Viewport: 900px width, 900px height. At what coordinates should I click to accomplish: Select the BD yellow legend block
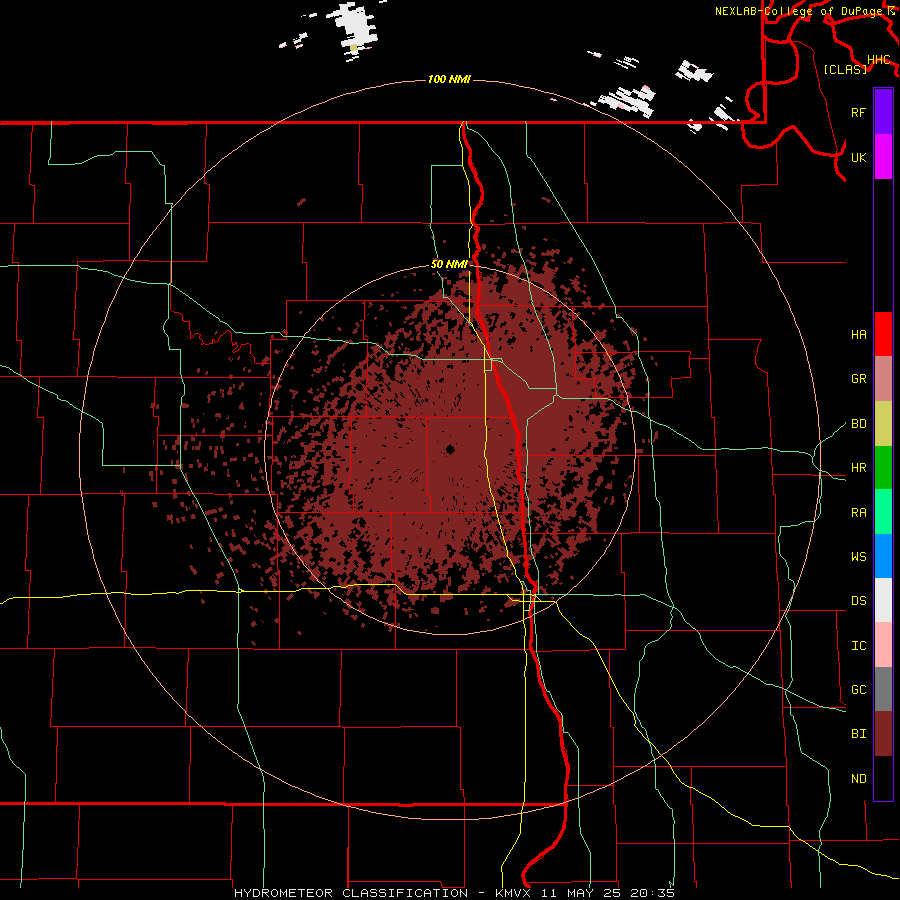click(883, 424)
